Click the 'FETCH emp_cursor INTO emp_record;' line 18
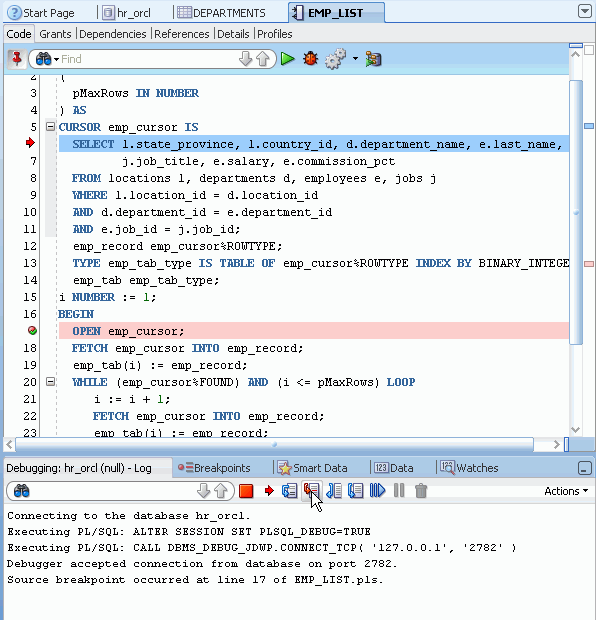Viewport: 596px width, 620px height. click(187, 348)
